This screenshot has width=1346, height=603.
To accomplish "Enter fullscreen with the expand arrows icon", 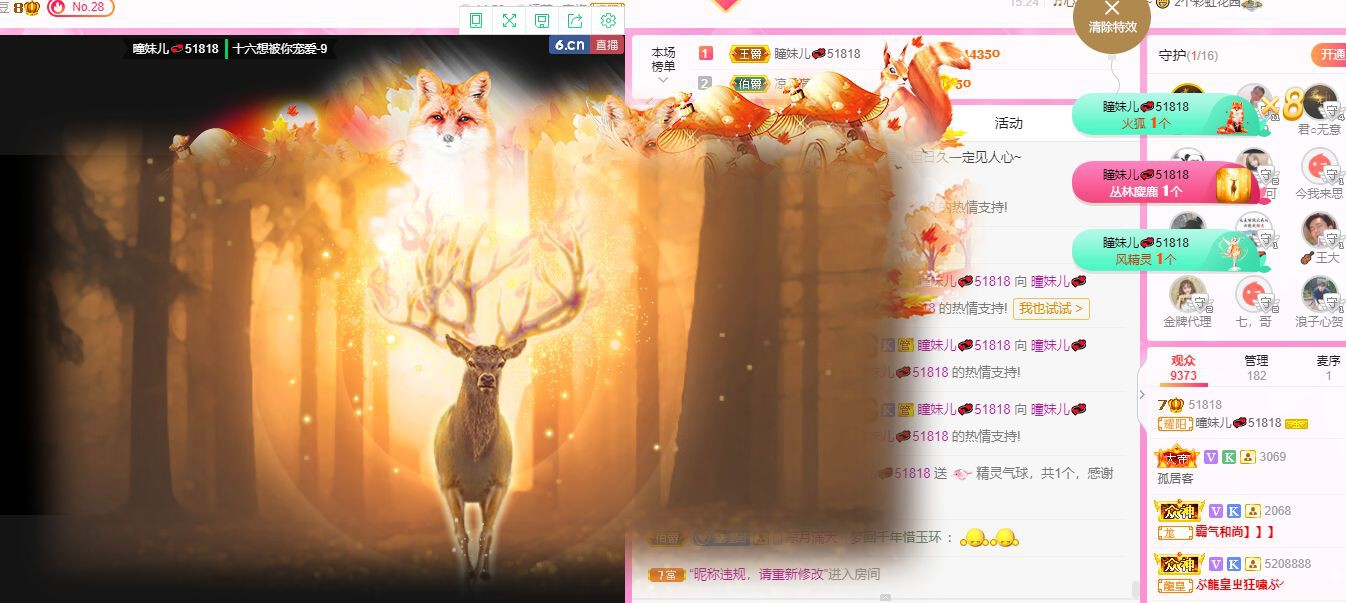I will pos(509,20).
